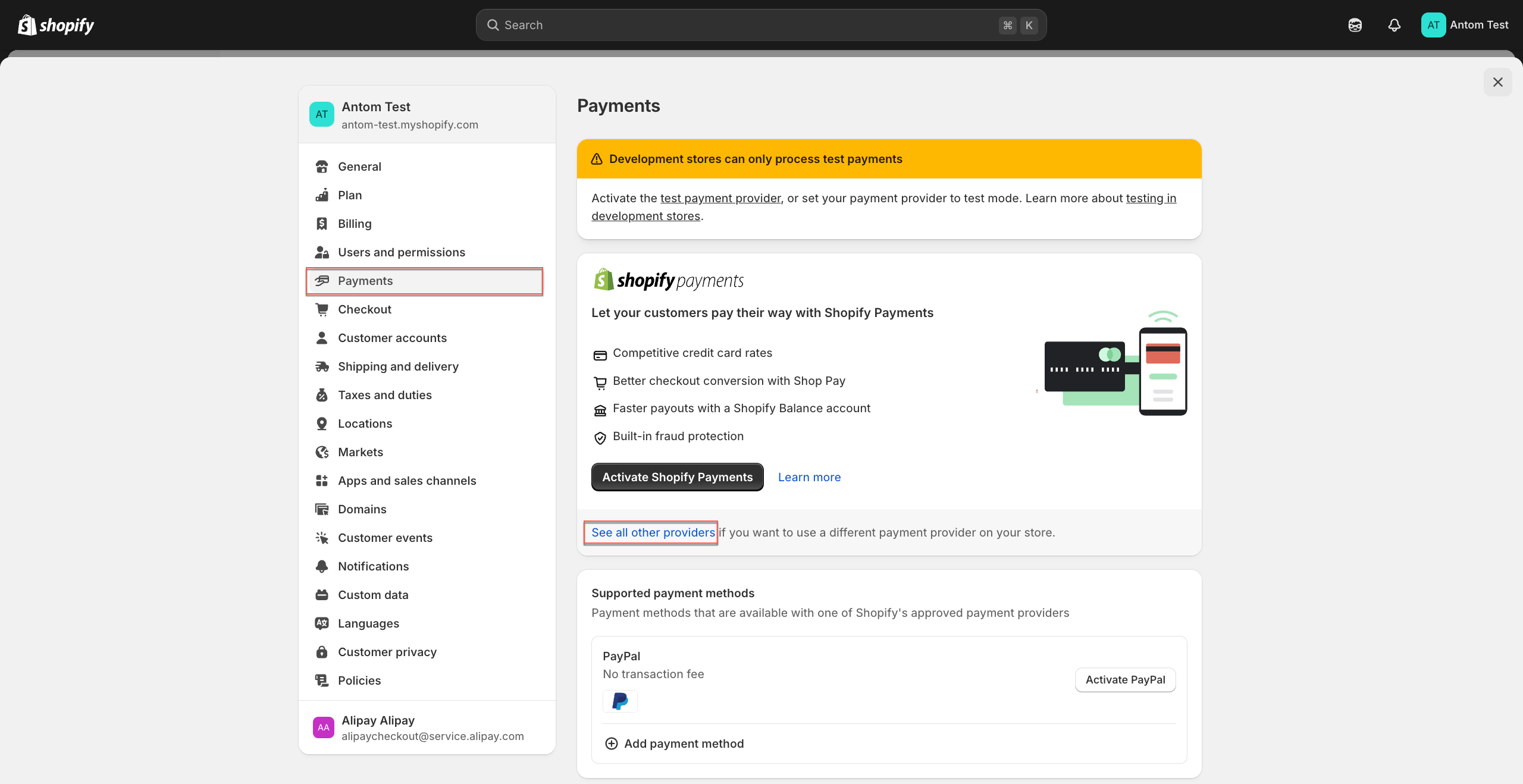1523x784 pixels.
Task: Click the Shopify Payments card illustration
Action: [x=1115, y=363]
